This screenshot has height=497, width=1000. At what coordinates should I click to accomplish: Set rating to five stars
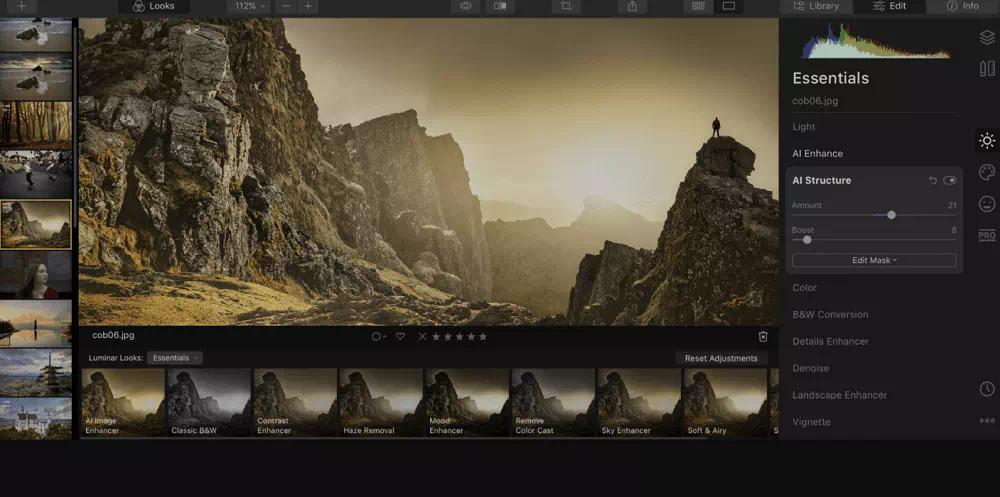point(483,336)
